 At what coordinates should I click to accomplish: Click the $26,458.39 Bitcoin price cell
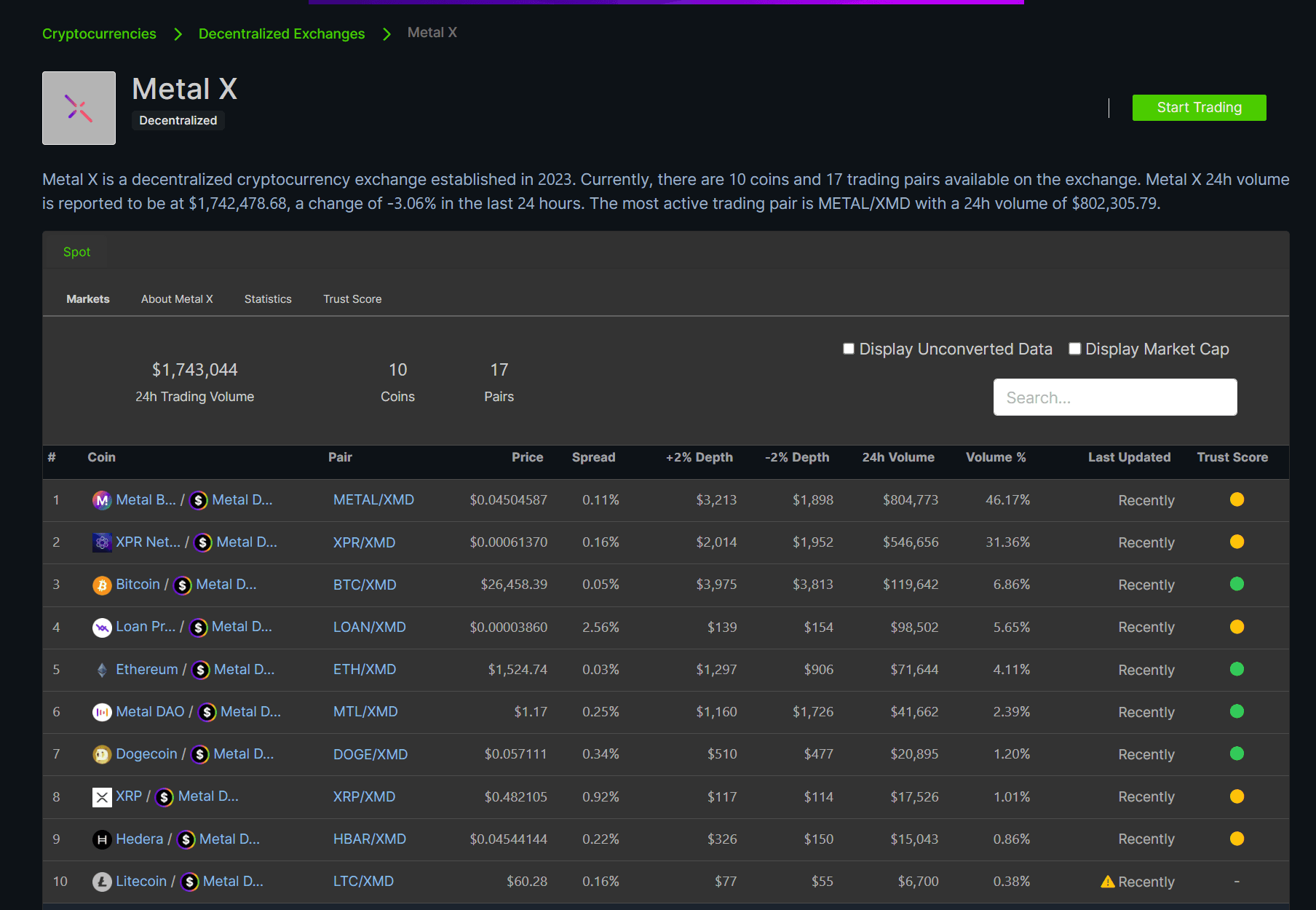[x=514, y=585]
